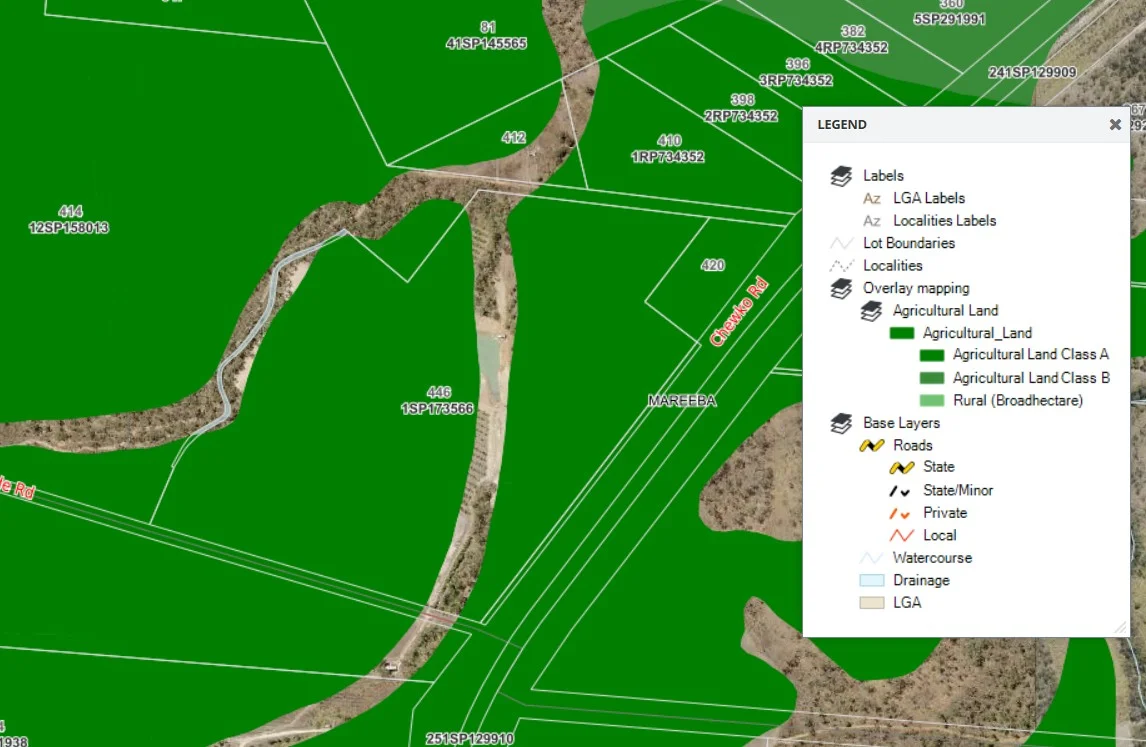Click the Base Layers stack icon

[841, 424]
